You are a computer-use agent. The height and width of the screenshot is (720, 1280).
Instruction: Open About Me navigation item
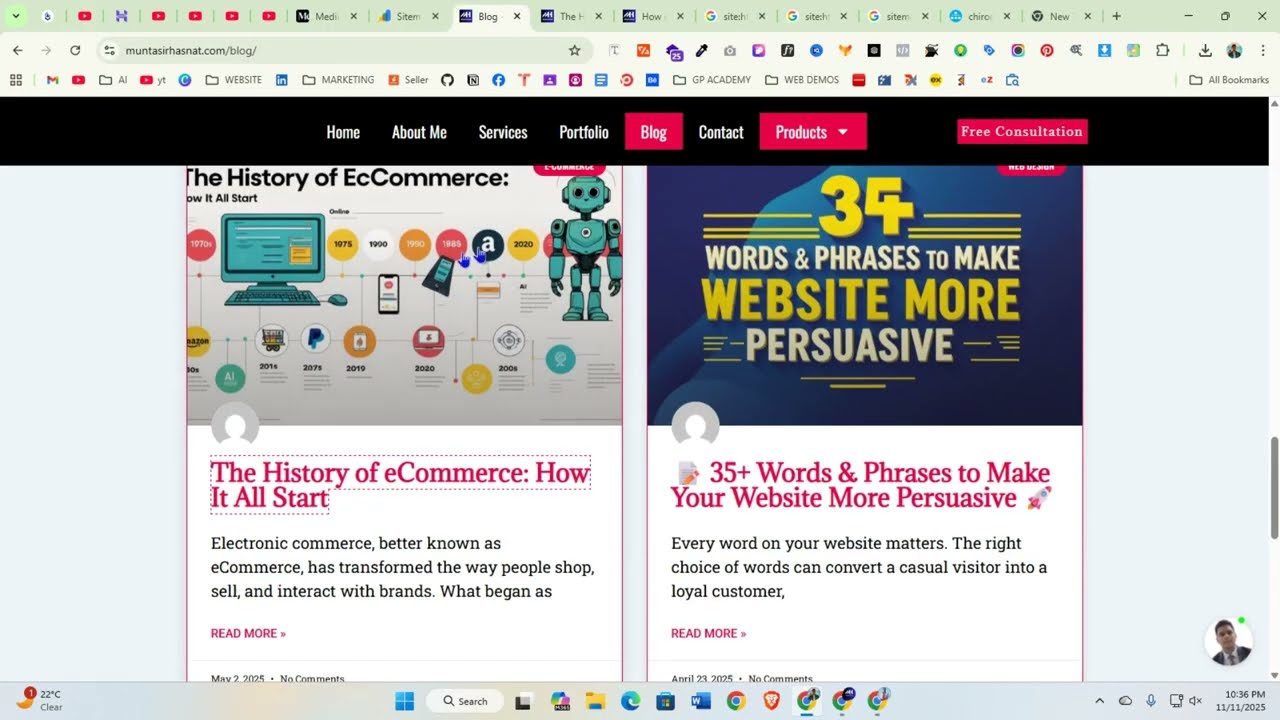tap(419, 132)
